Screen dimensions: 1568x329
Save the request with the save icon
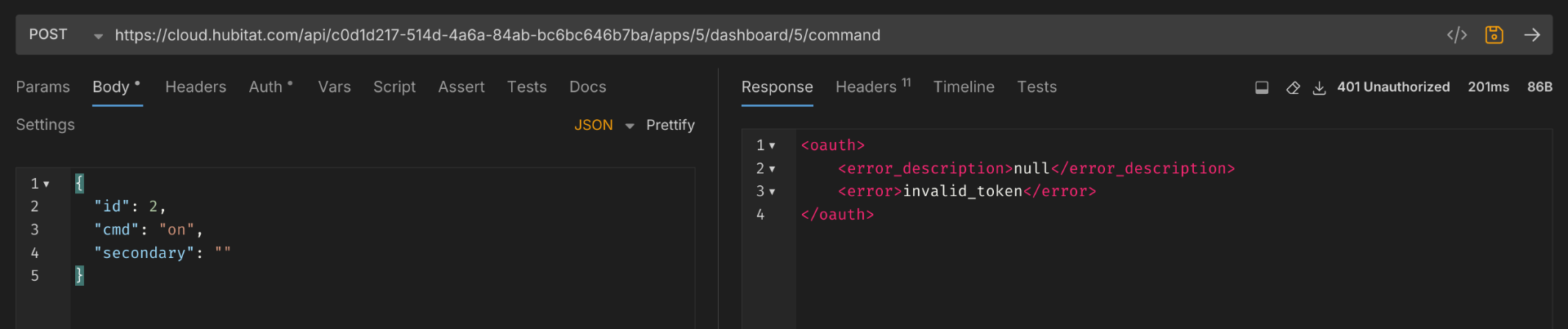click(1494, 35)
